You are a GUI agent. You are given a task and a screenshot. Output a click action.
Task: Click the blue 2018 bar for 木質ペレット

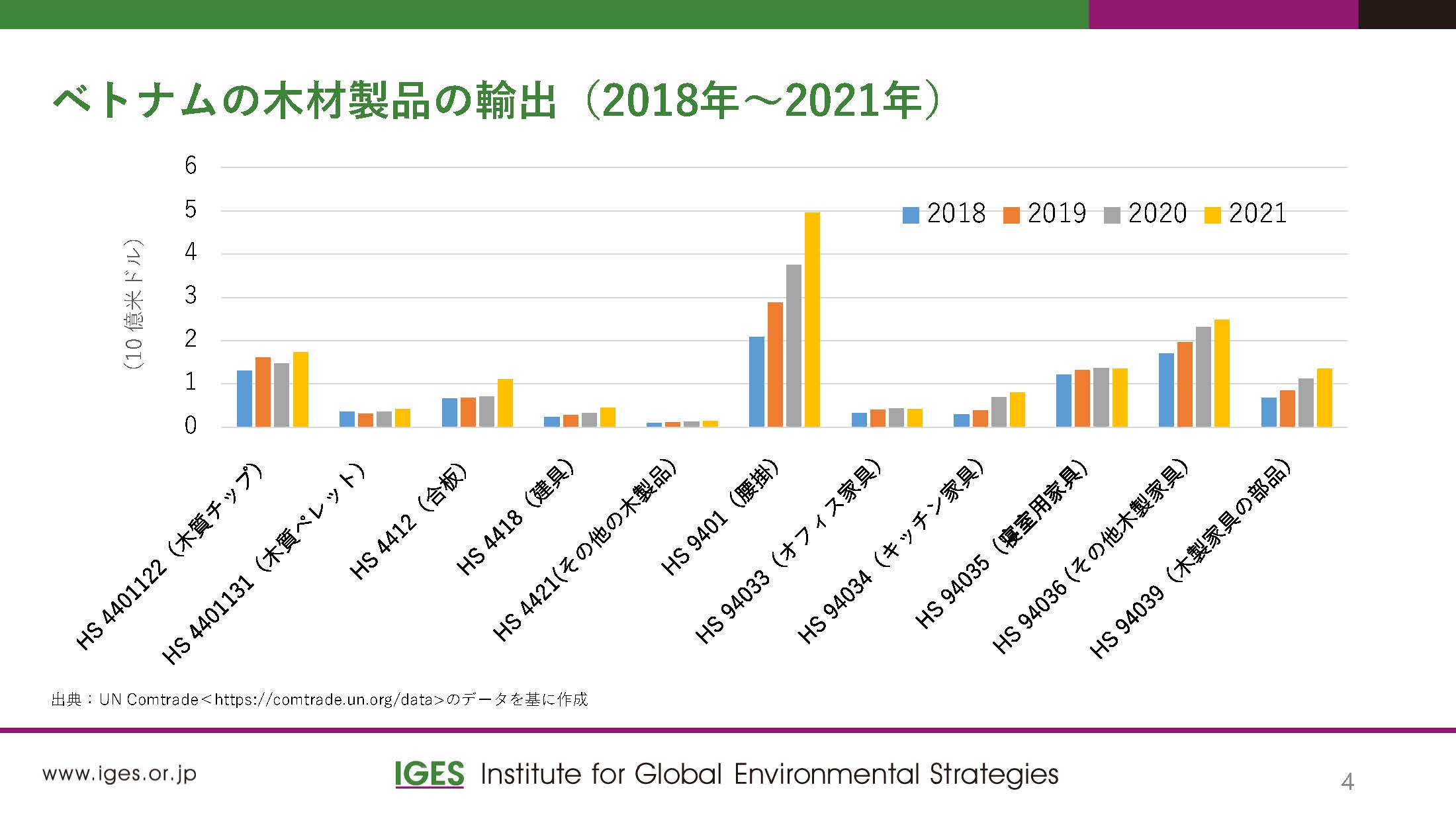coord(347,419)
